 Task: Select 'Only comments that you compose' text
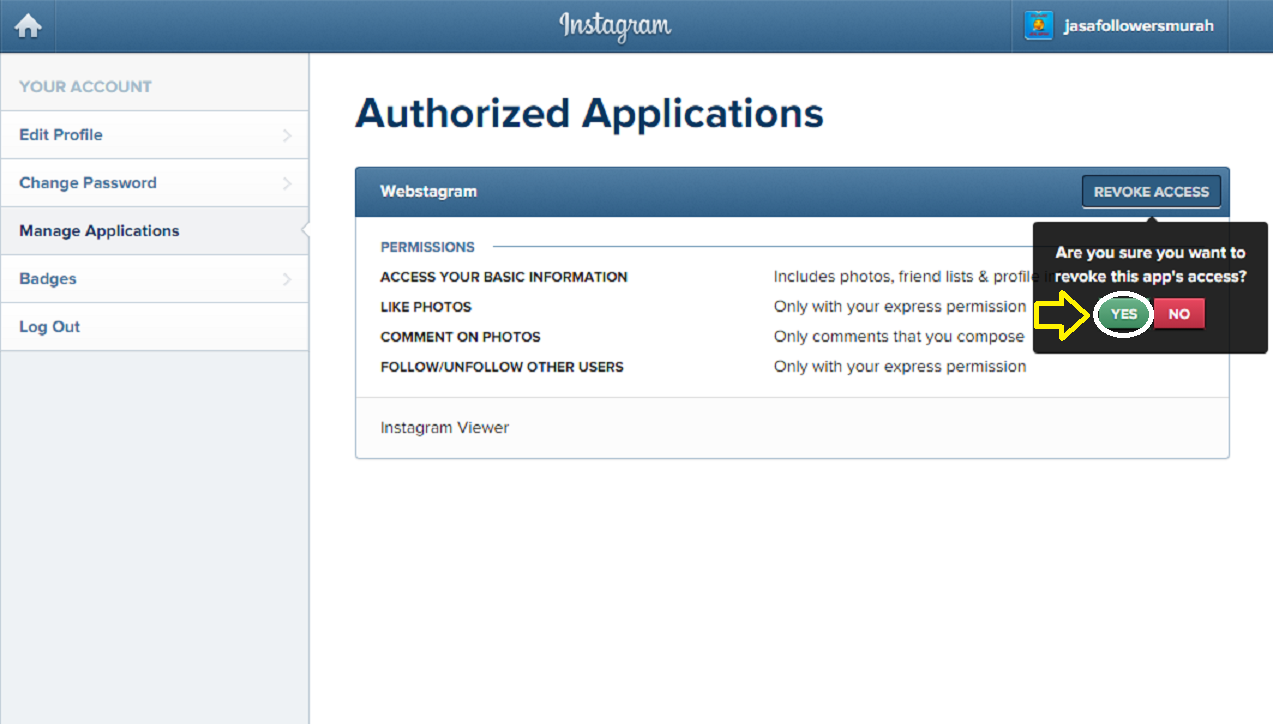coord(899,337)
